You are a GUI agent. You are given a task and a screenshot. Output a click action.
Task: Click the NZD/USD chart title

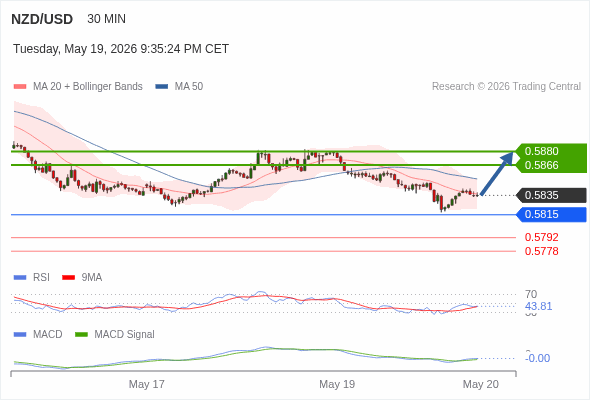42,19
